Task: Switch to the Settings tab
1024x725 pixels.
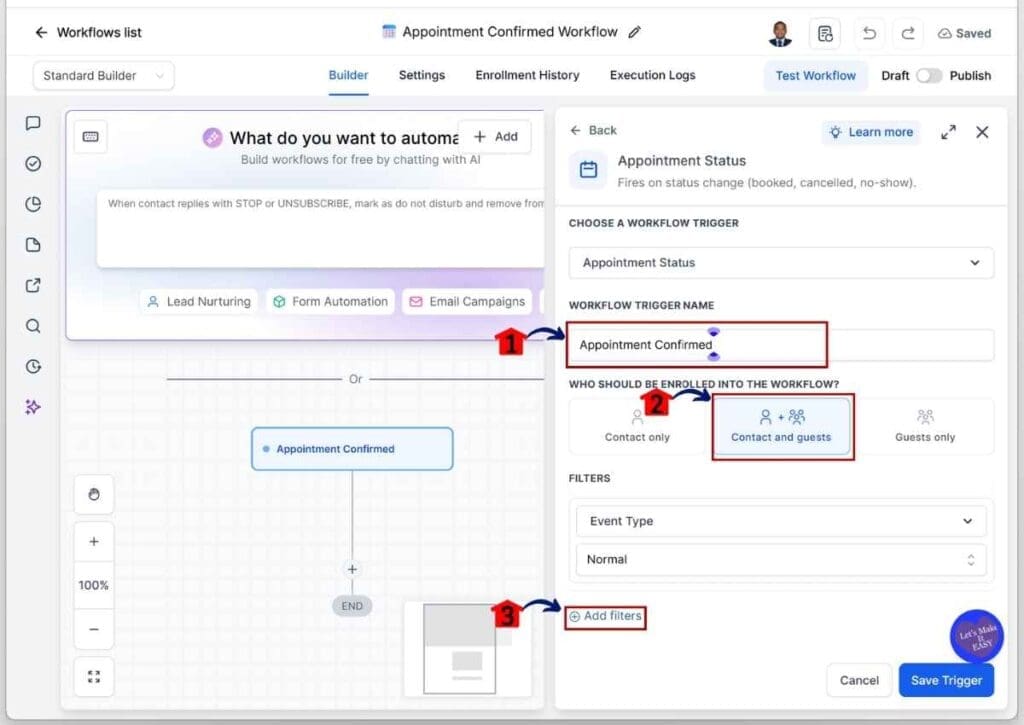Action: click(x=422, y=75)
